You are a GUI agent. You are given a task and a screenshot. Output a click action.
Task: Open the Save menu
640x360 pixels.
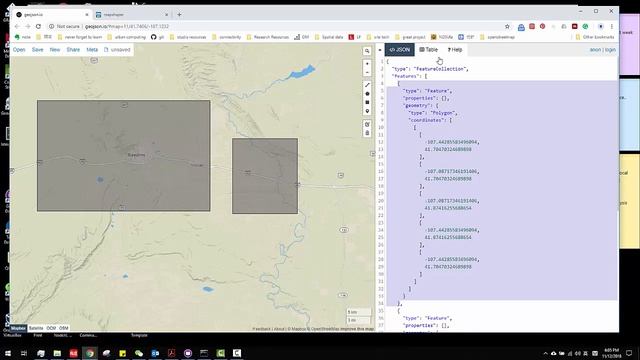pos(38,50)
